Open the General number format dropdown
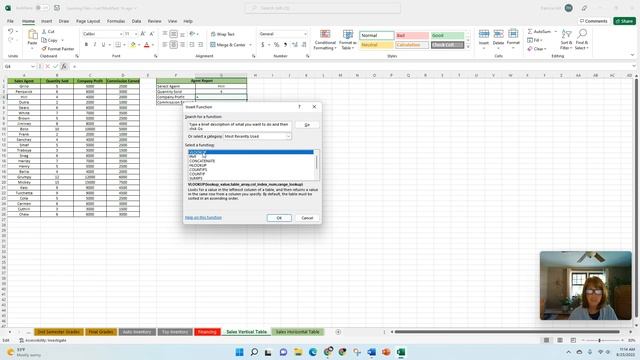 click(305, 34)
